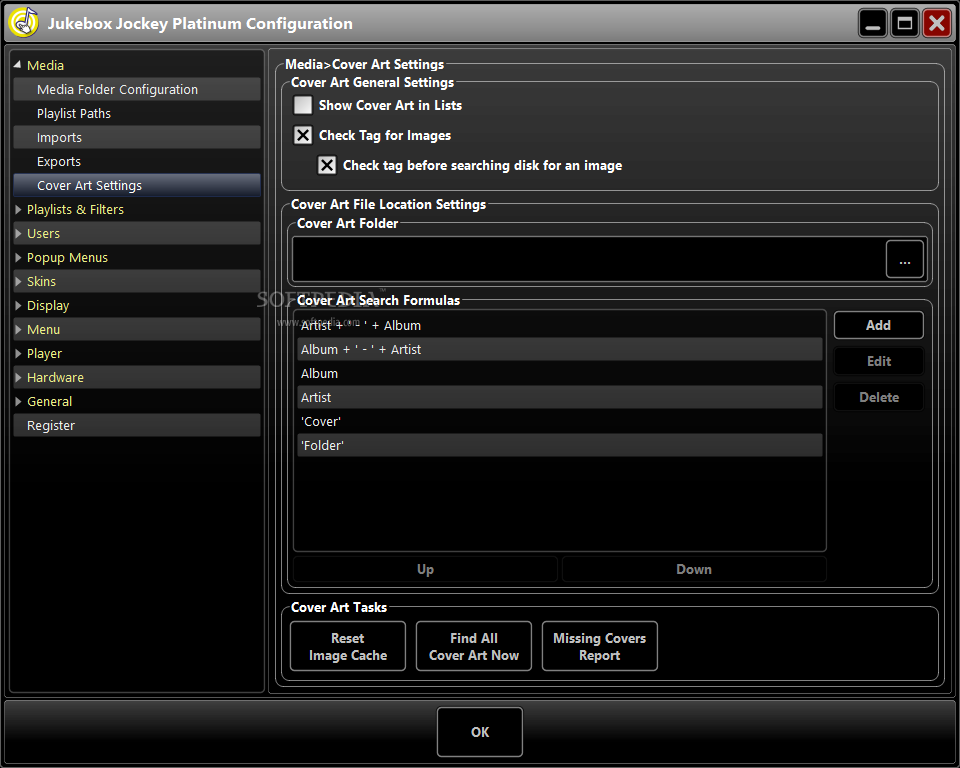Expand the Users section arrow

coord(18,233)
